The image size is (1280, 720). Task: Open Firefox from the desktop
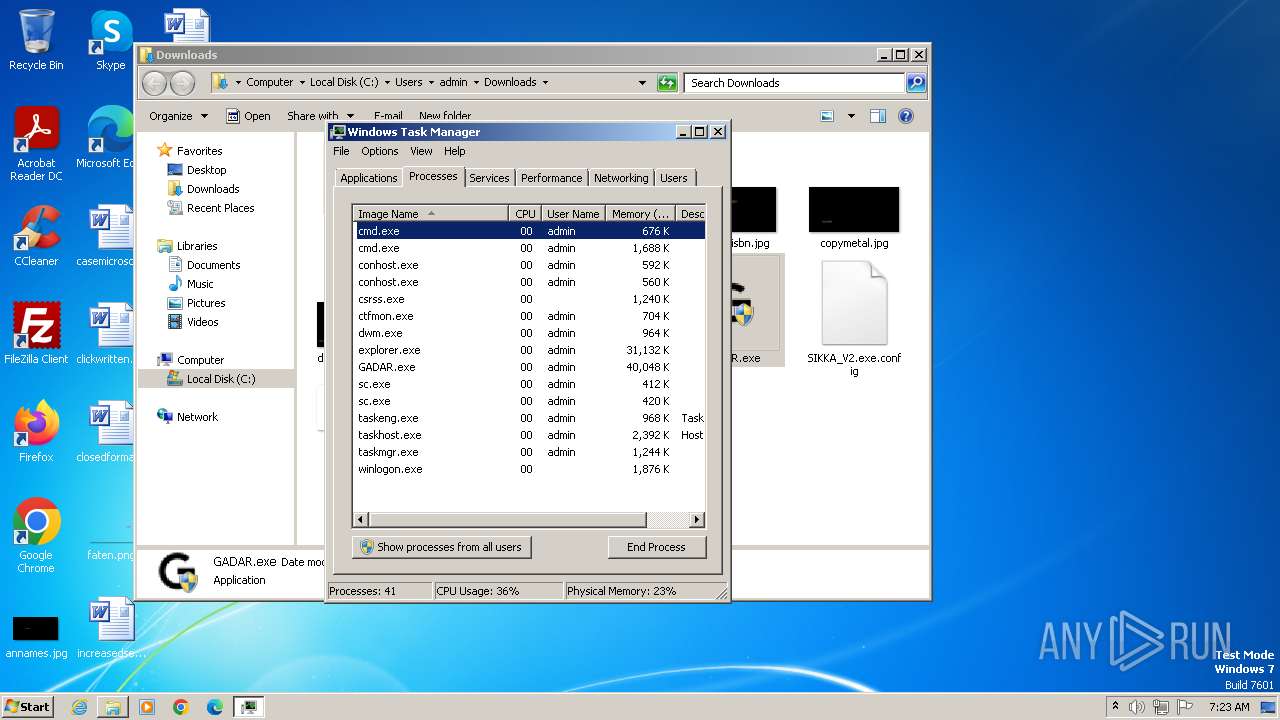pyautogui.click(x=36, y=431)
